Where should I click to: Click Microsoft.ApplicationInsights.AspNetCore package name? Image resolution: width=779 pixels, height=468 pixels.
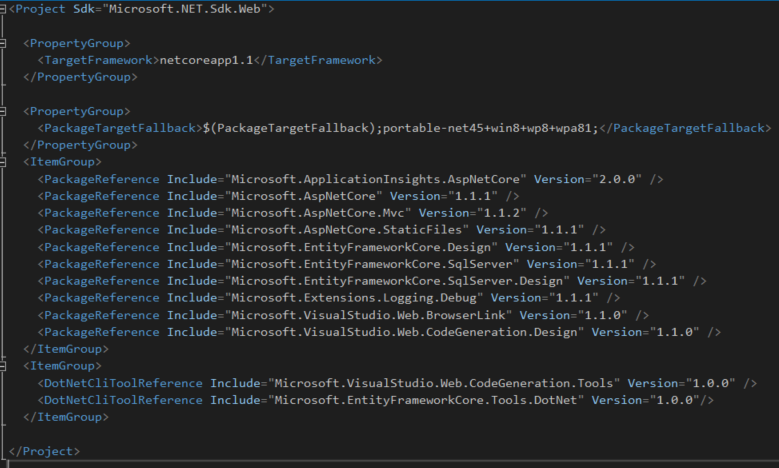pos(375,179)
